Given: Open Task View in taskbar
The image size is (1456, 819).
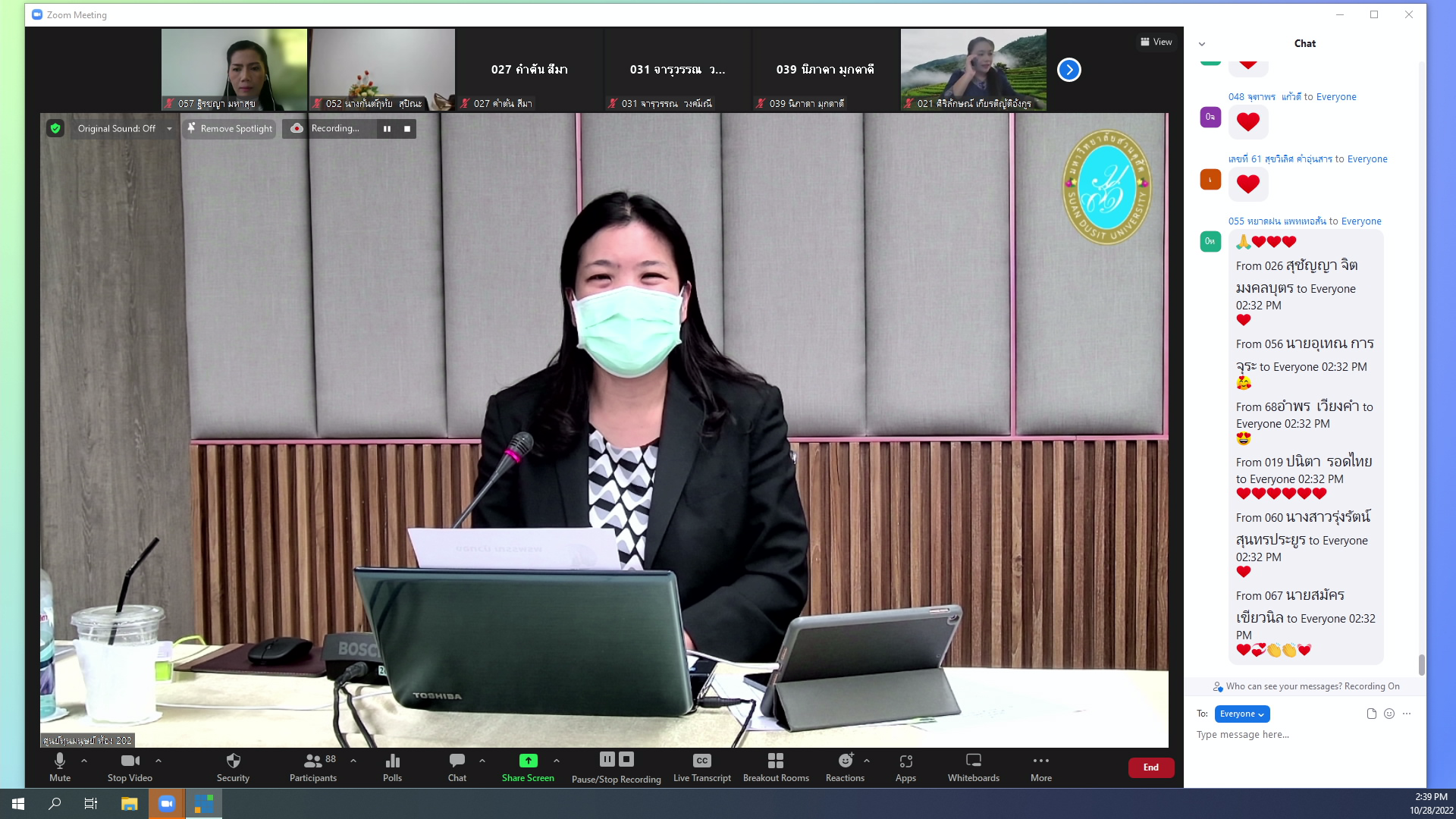Looking at the screenshot, I should 91,804.
